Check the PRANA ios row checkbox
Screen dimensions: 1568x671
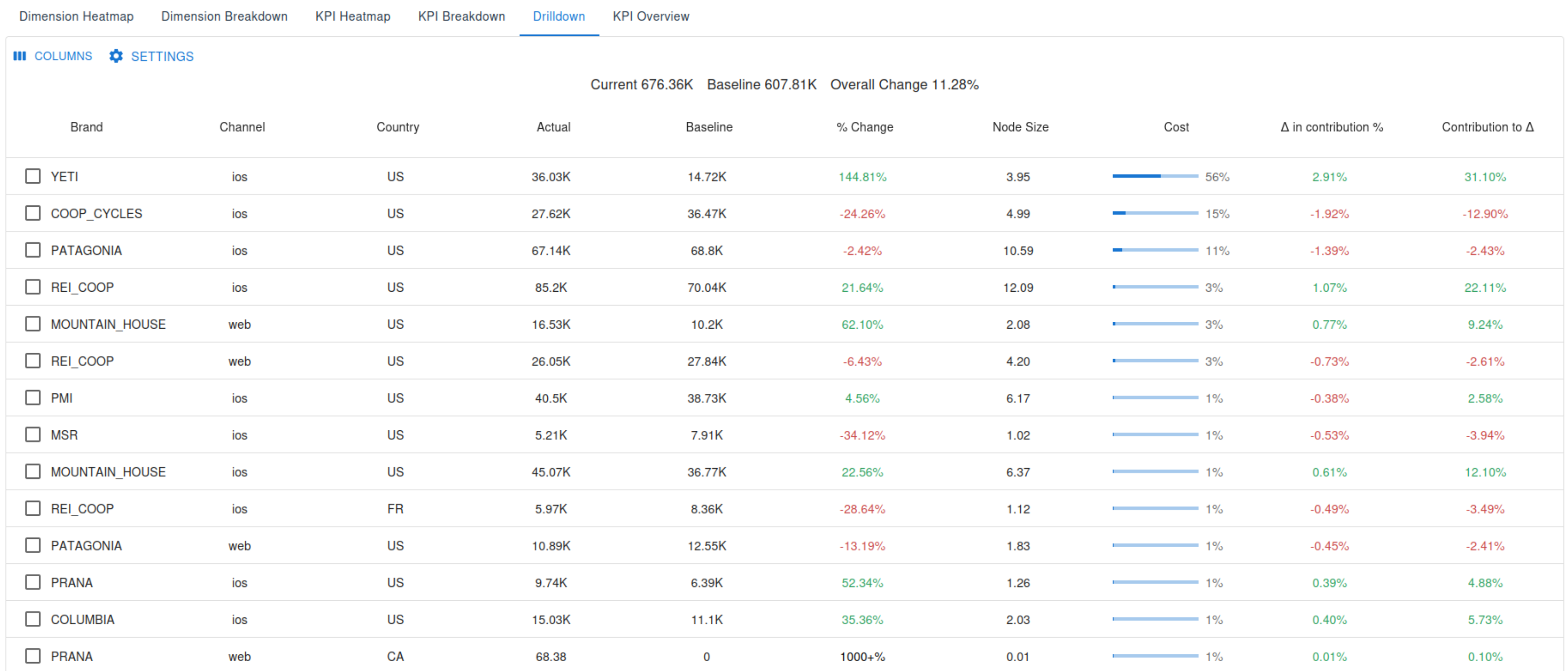[33, 583]
